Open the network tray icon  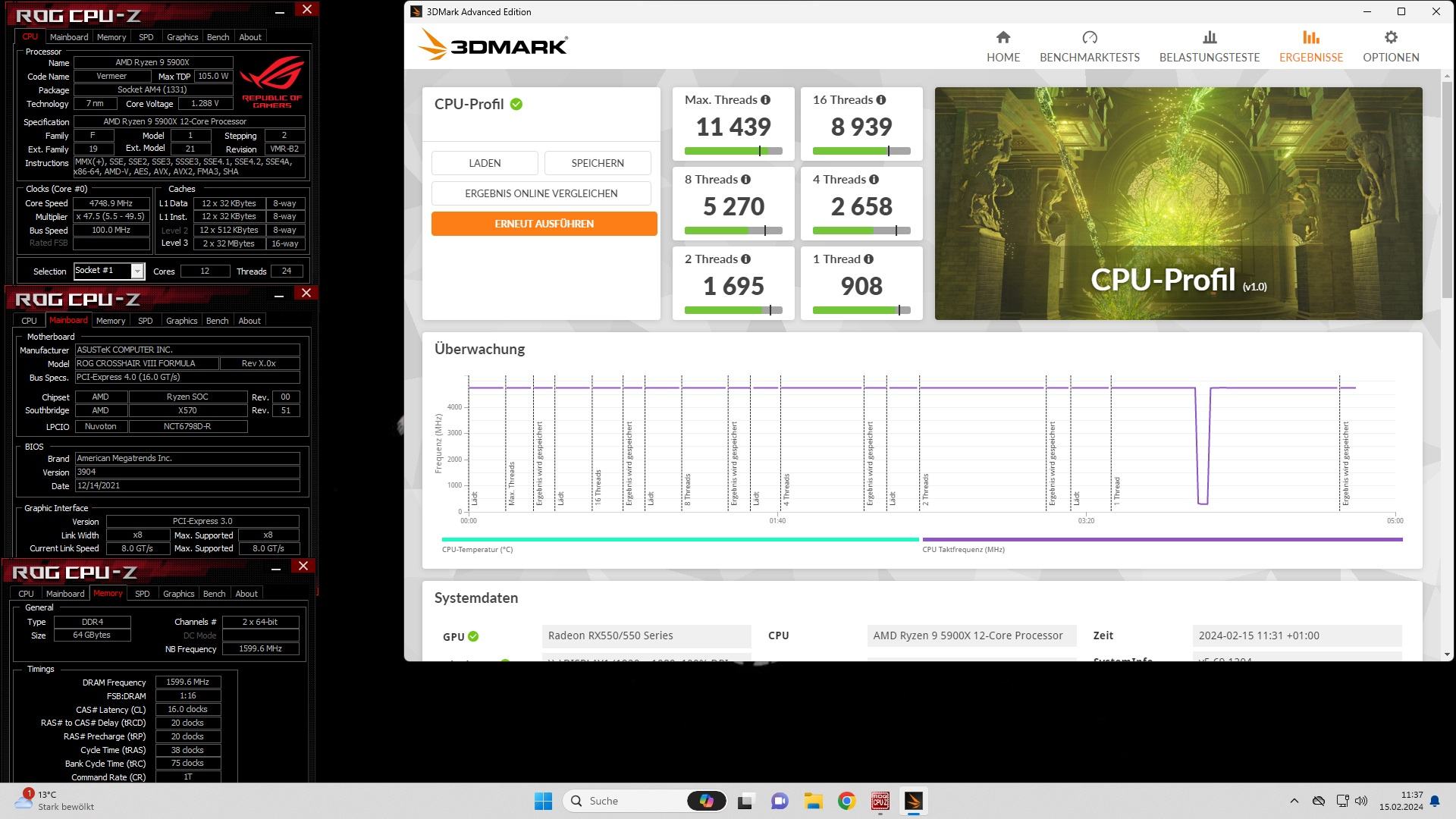pos(1342,801)
